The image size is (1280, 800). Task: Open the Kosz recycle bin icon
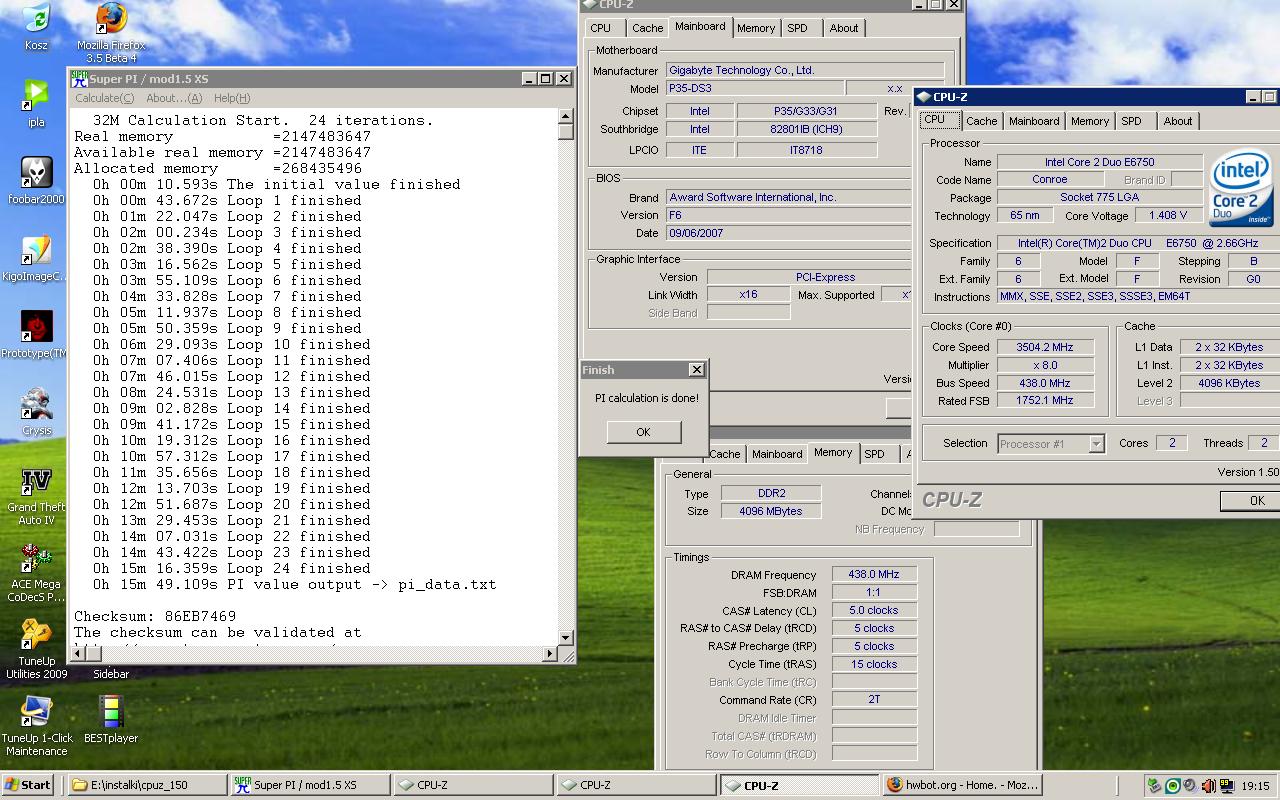[x=36, y=26]
